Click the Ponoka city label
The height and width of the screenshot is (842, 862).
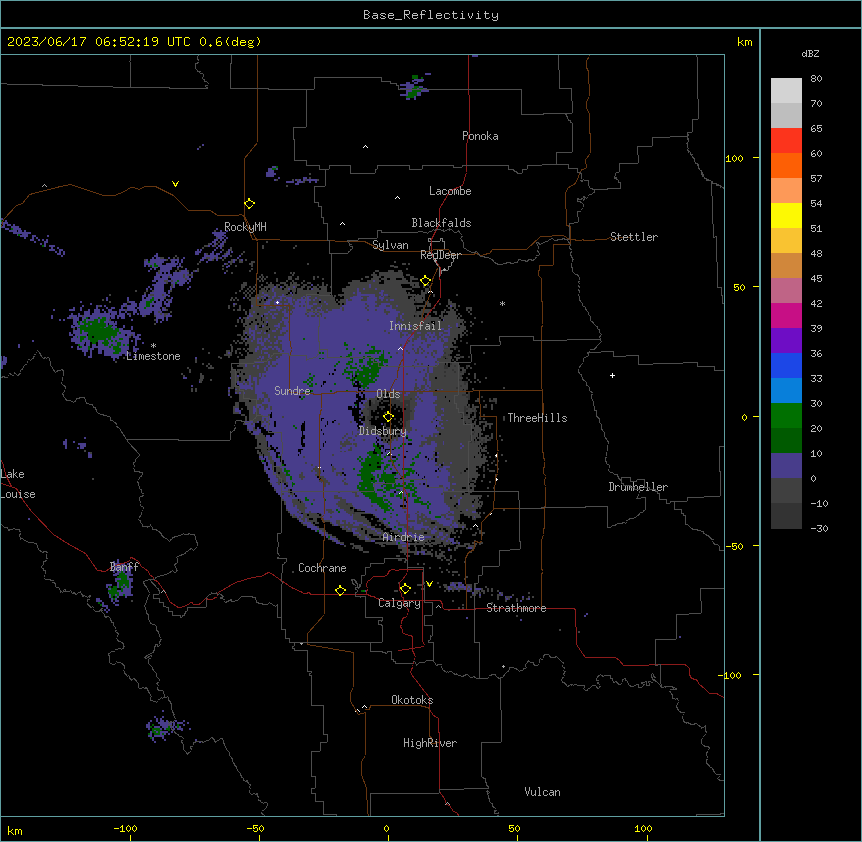tap(480, 136)
